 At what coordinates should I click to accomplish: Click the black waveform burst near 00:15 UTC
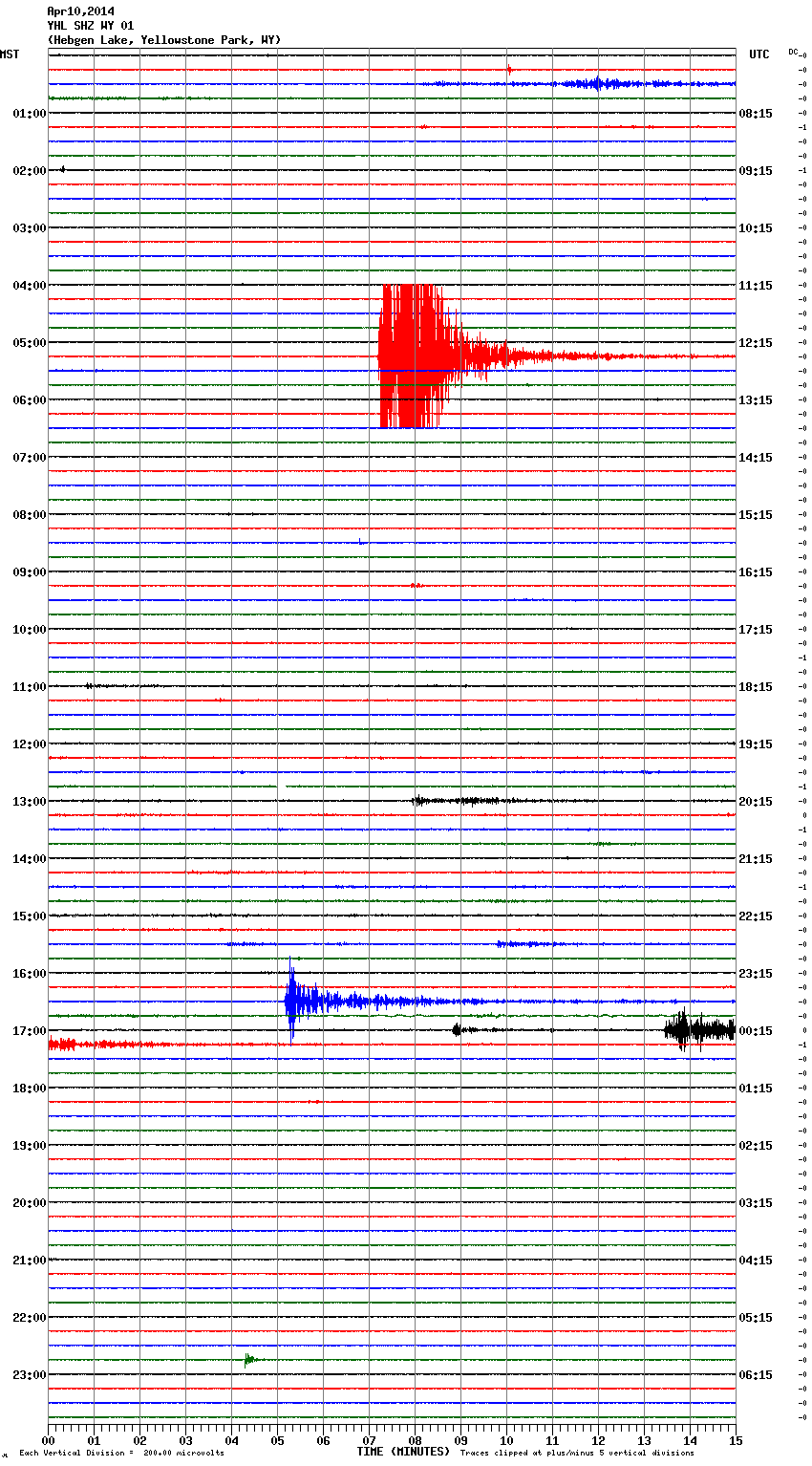point(699,1030)
